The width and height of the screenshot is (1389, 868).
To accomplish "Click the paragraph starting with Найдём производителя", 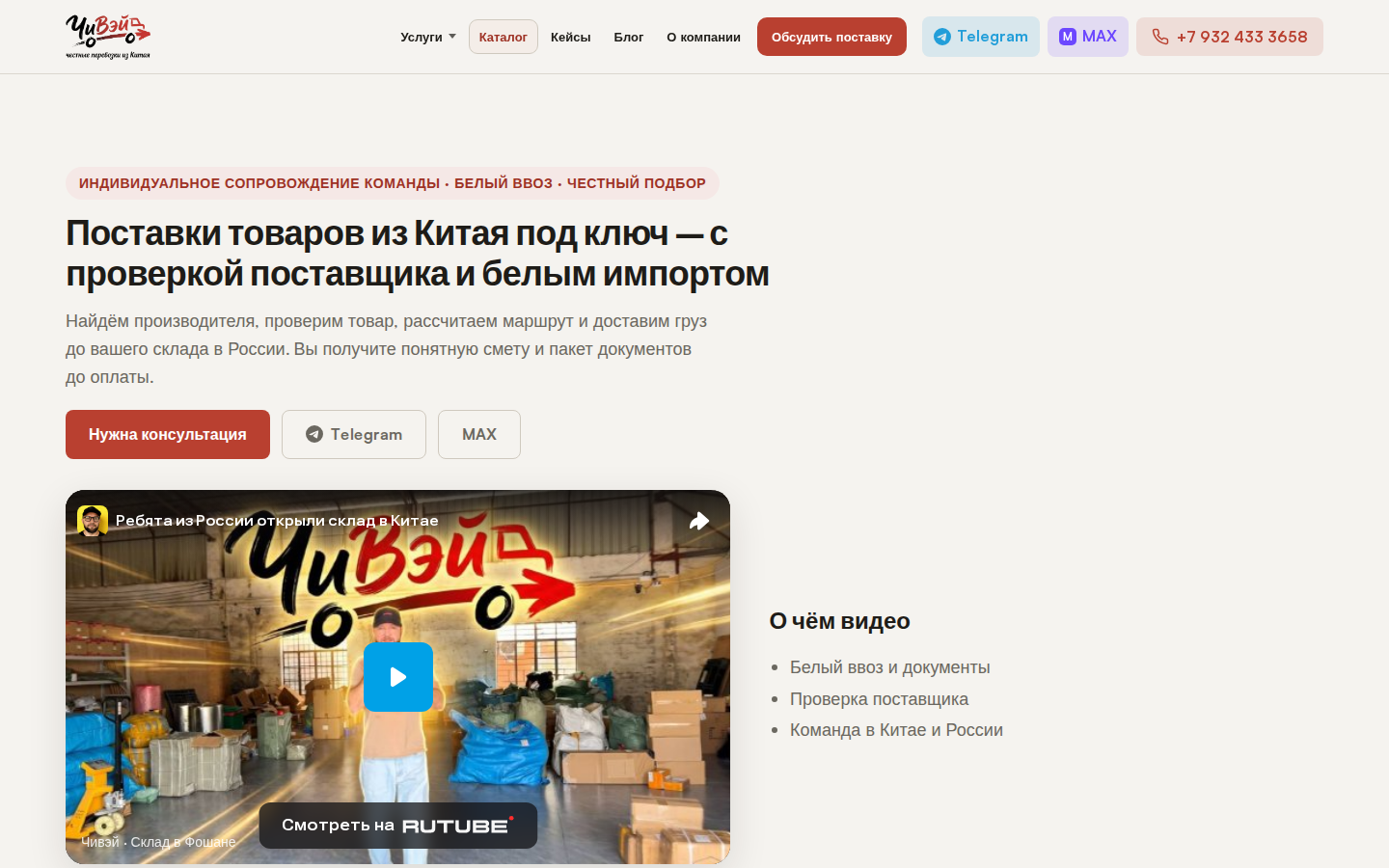I will [387, 349].
